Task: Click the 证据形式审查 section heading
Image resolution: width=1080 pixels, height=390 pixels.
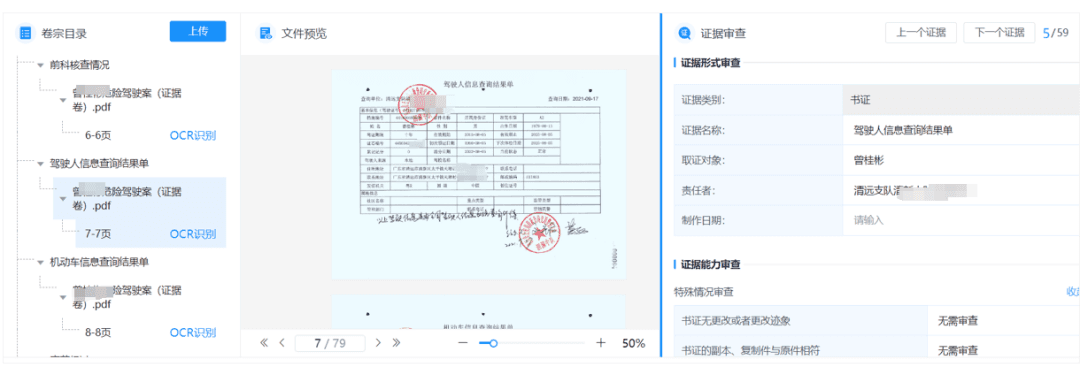Action: [711, 63]
